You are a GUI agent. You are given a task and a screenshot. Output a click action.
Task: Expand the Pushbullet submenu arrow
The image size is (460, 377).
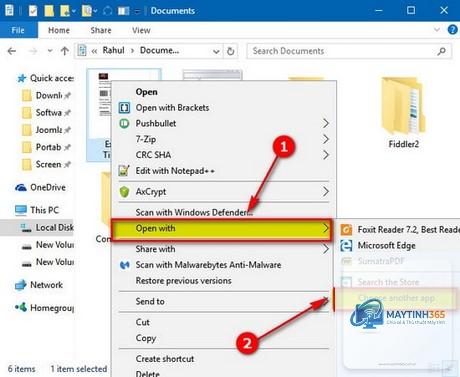click(326, 123)
